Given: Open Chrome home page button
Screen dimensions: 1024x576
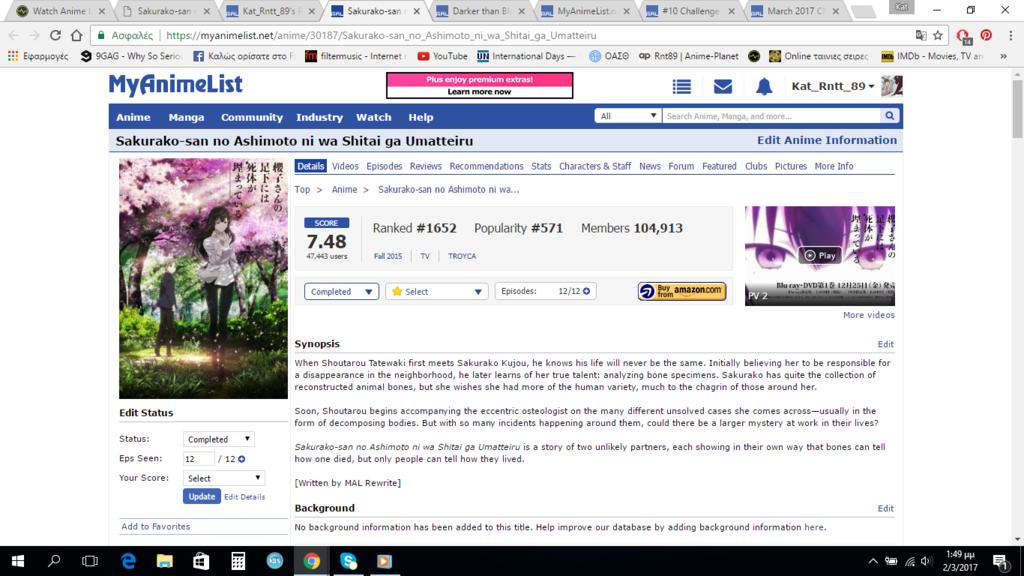Looking at the screenshot, I should 76,35.
